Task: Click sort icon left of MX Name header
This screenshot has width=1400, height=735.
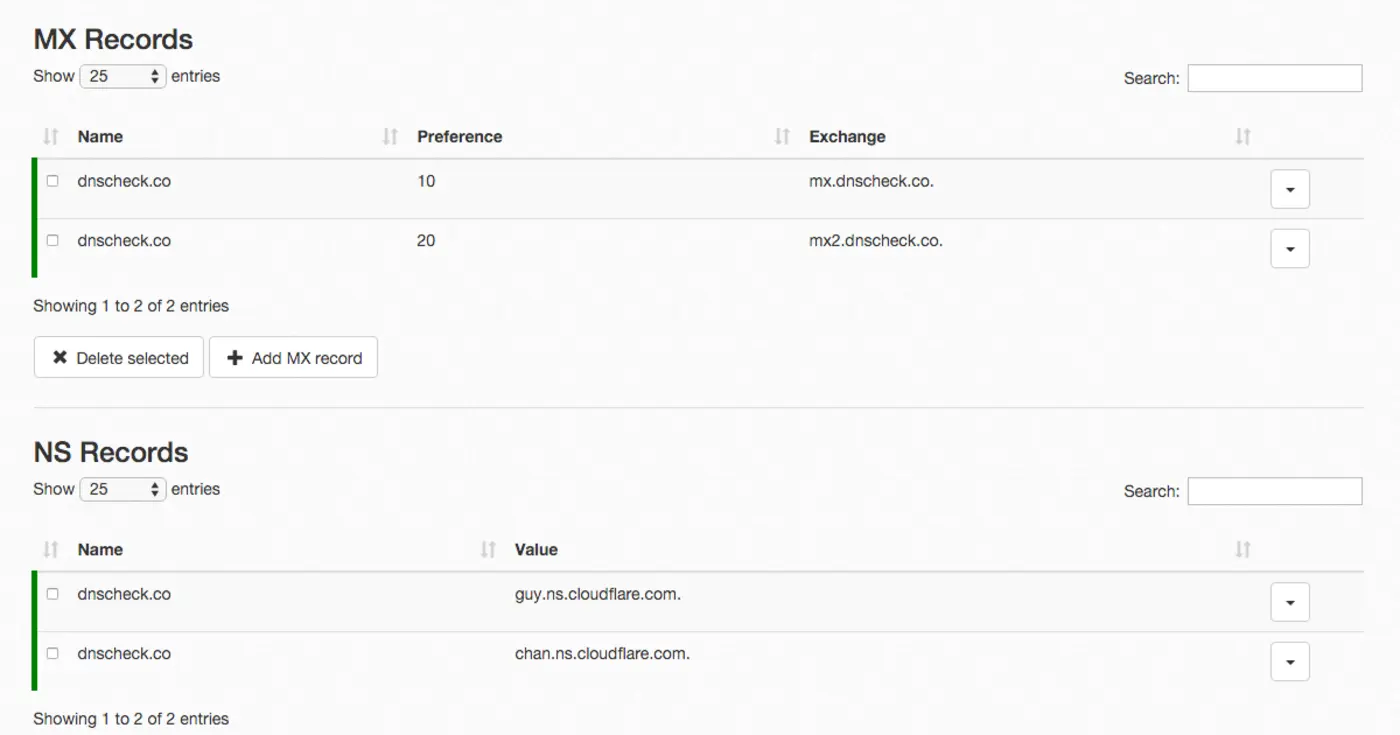Action: tap(51, 137)
